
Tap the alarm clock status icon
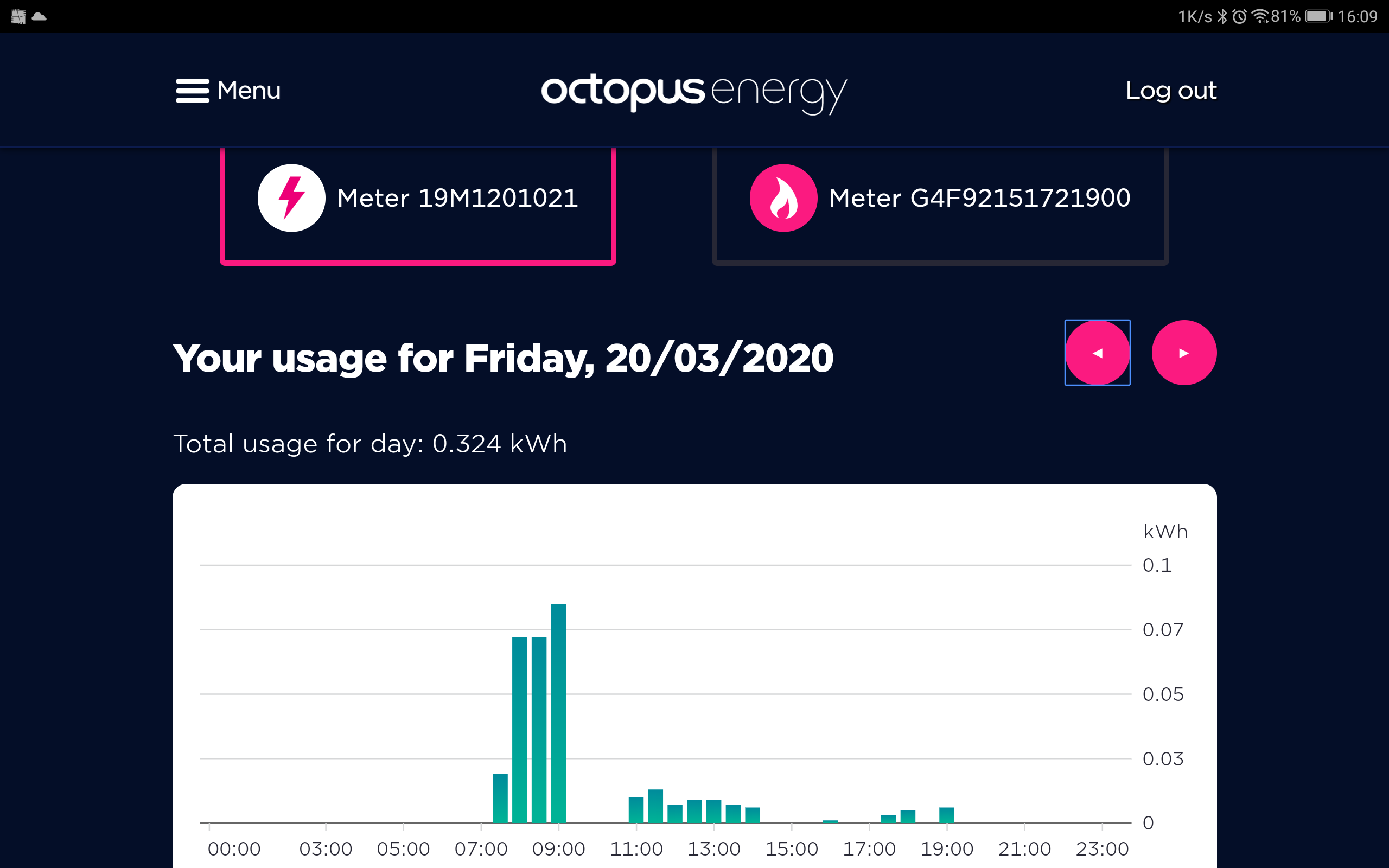pos(1239,16)
